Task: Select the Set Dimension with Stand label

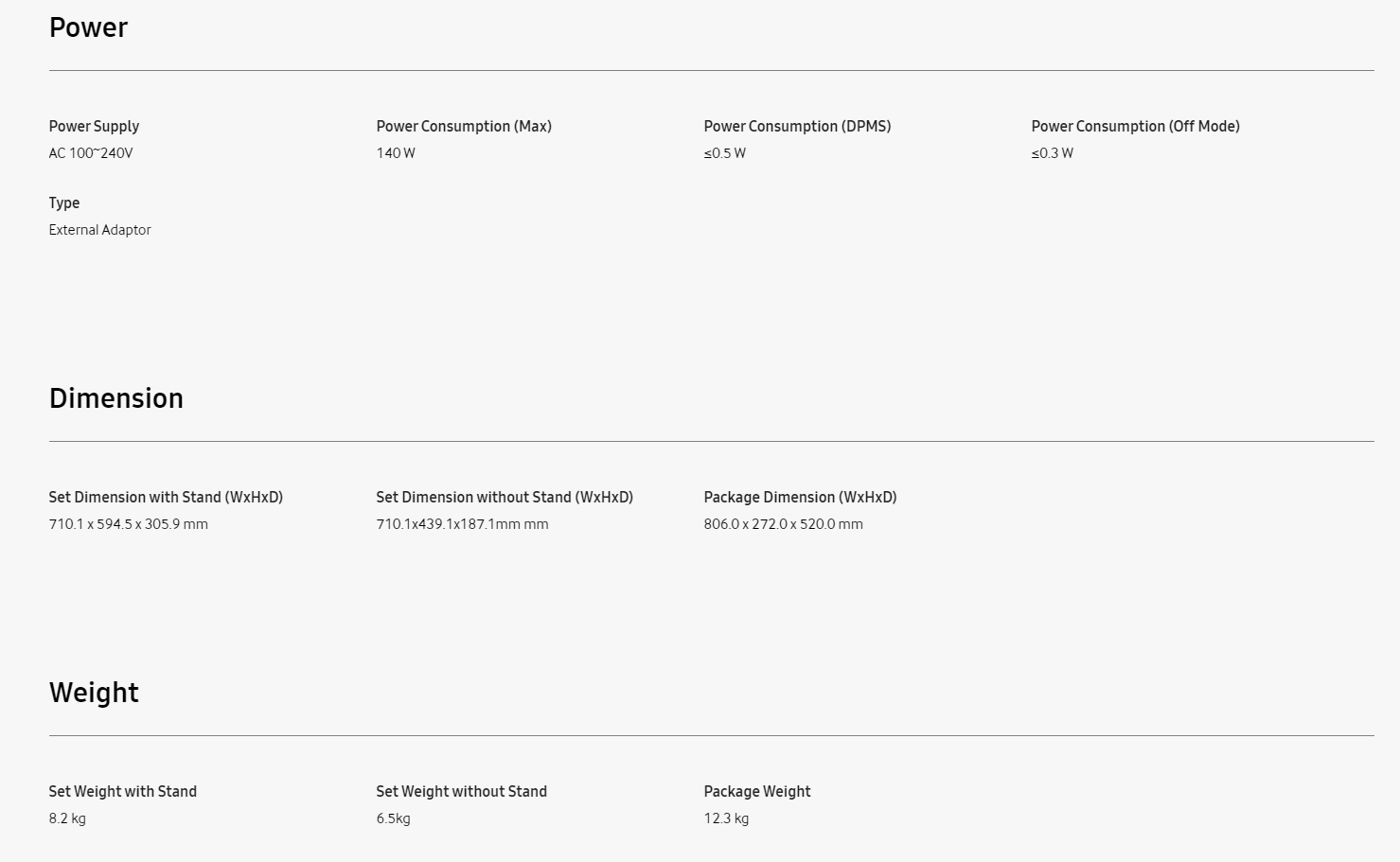Action: coord(166,497)
